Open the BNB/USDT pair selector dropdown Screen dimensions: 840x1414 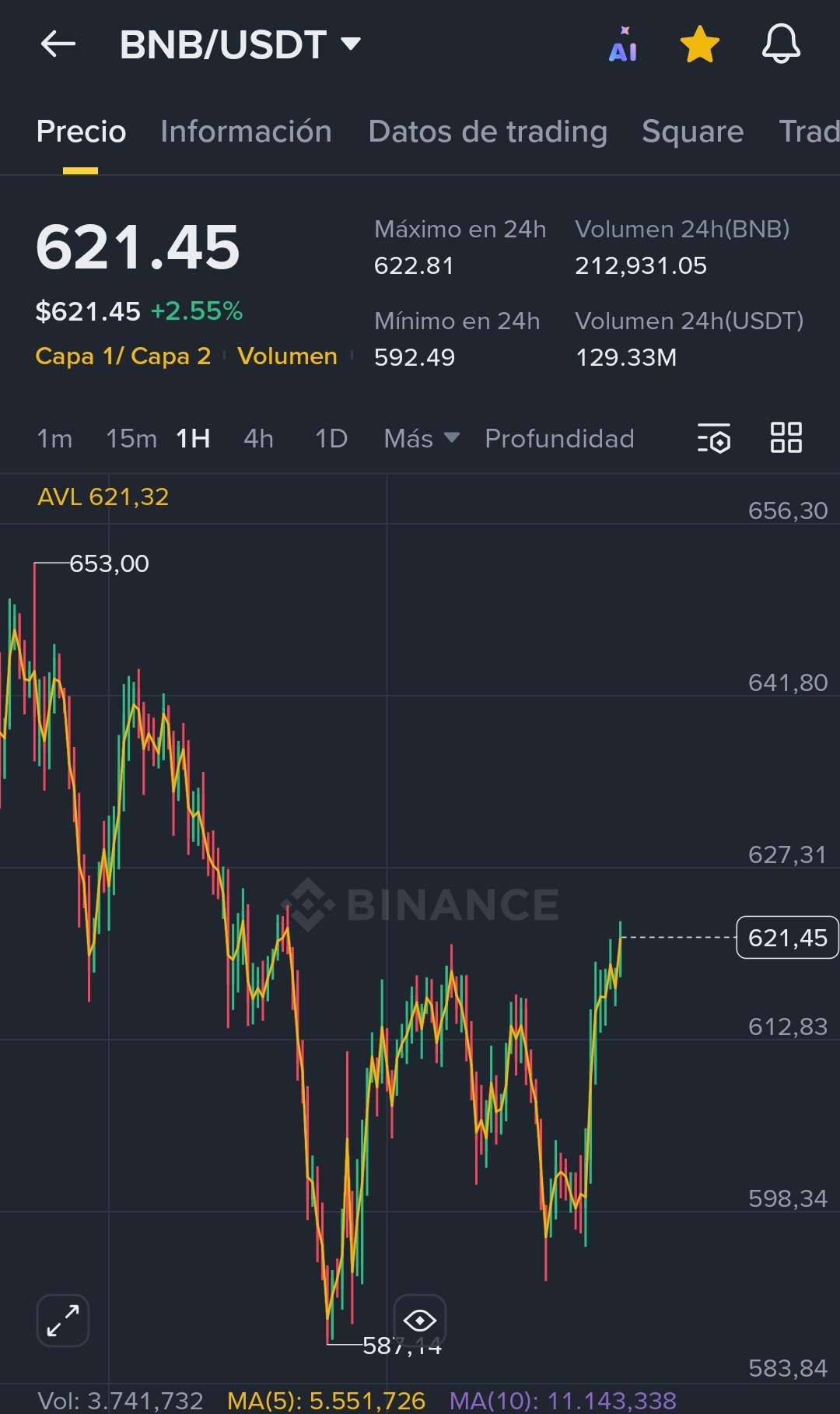240,44
